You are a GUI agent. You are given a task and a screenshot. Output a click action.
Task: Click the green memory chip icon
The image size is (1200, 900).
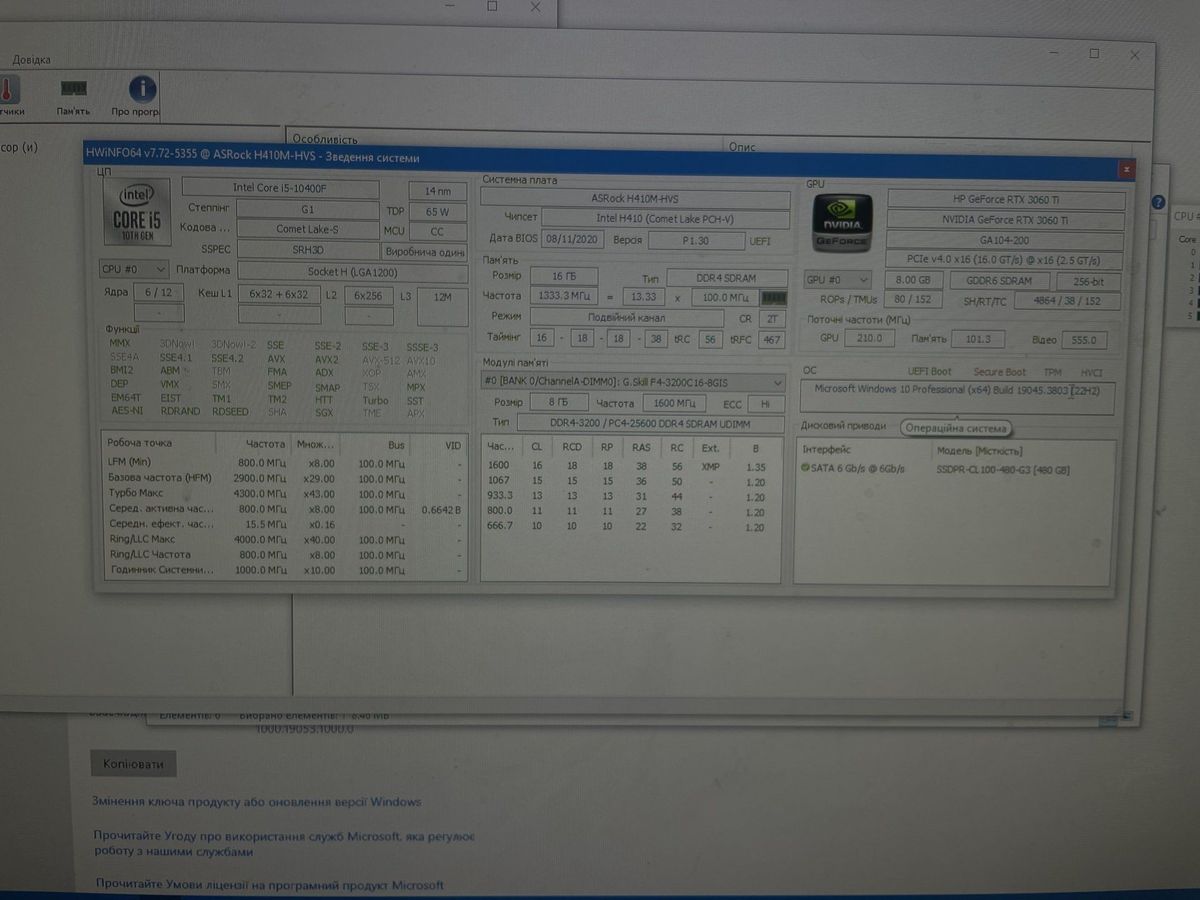coord(774,298)
